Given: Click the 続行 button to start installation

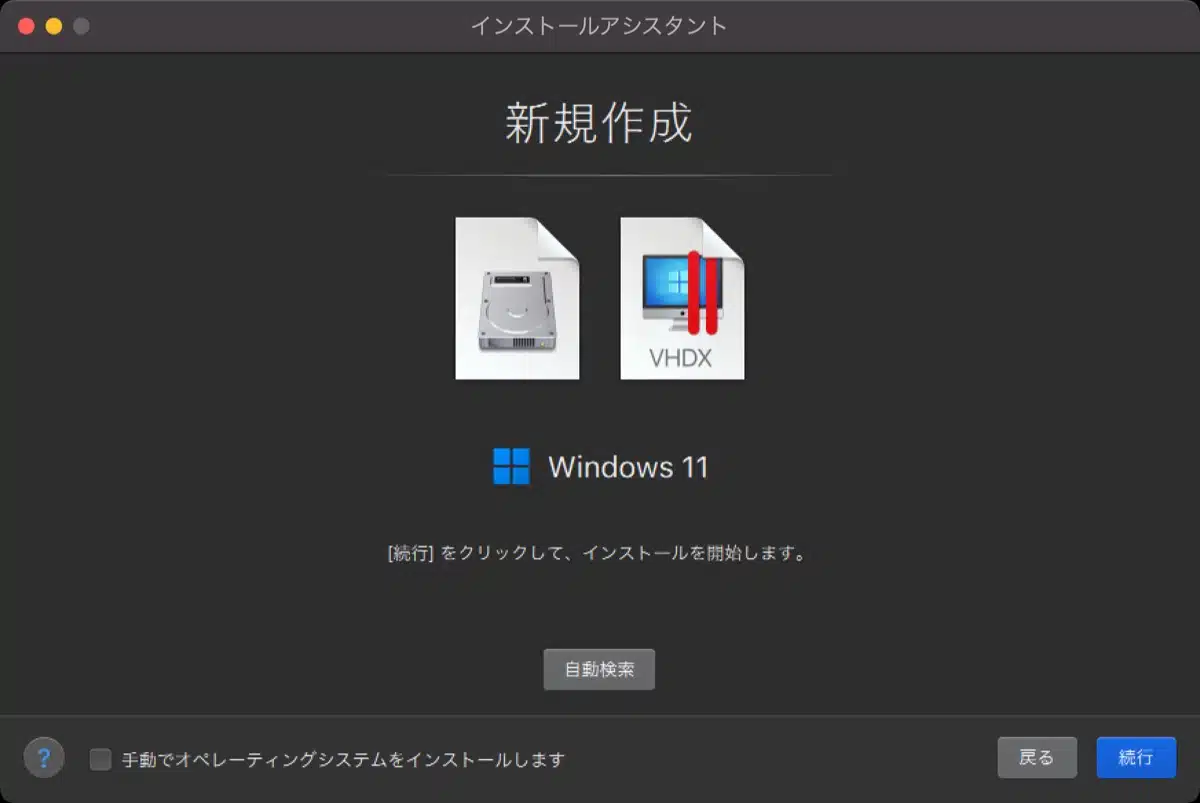Looking at the screenshot, I should (1136, 757).
